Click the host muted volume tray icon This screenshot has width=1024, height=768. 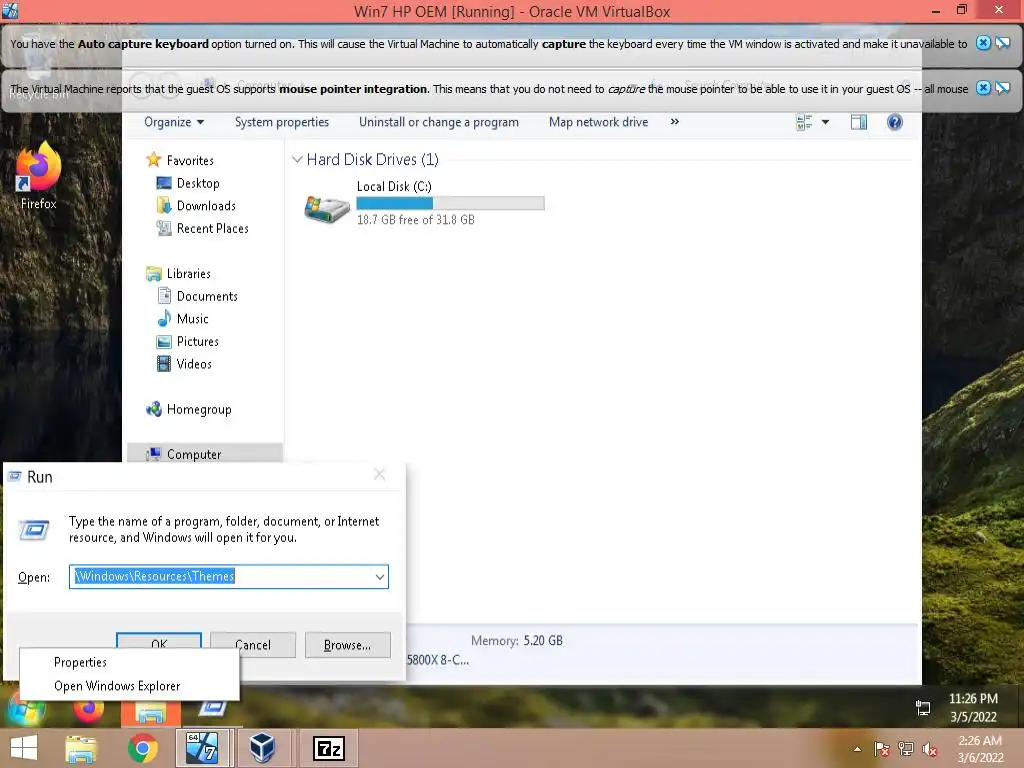(930, 749)
